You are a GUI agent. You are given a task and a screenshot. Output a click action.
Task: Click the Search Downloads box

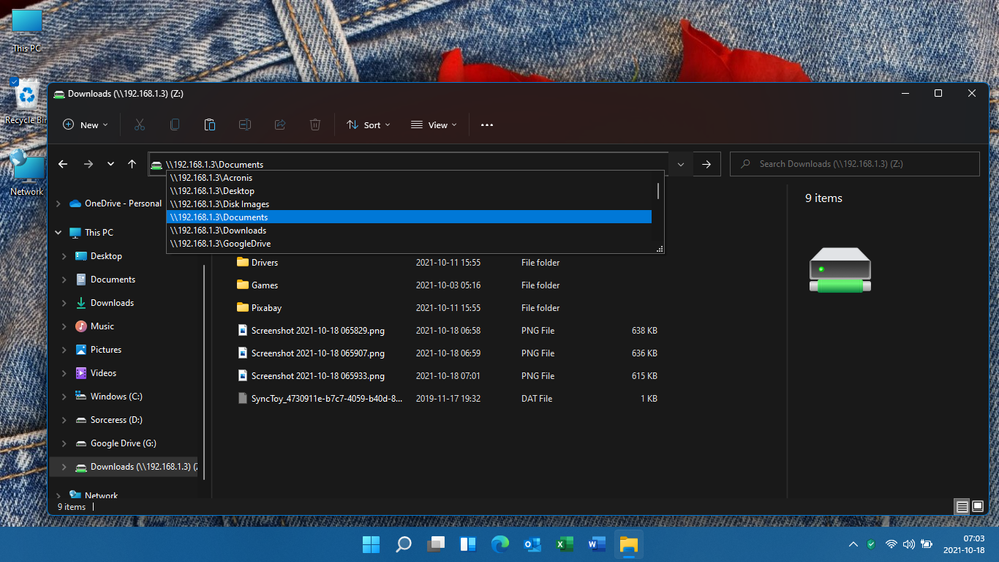tap(854, 164)
